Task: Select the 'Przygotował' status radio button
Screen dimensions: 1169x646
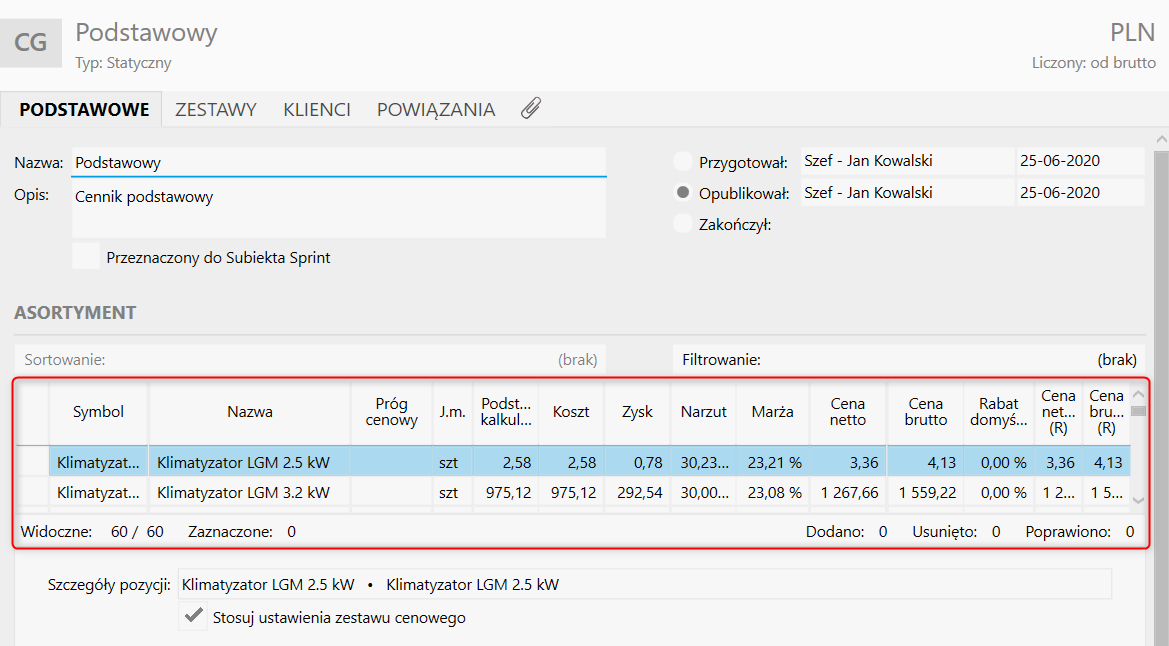Action: [683, 162]
